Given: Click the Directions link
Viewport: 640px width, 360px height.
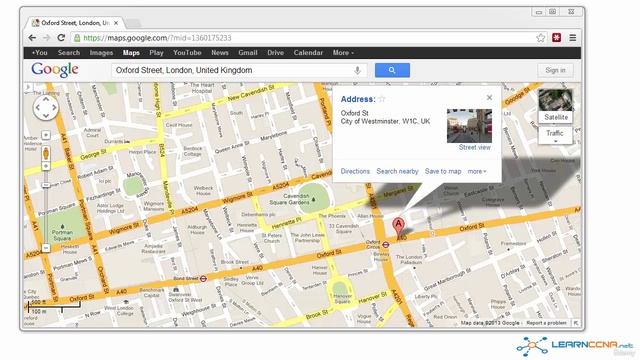Looking at the screenshot, I should click(355, 171).
